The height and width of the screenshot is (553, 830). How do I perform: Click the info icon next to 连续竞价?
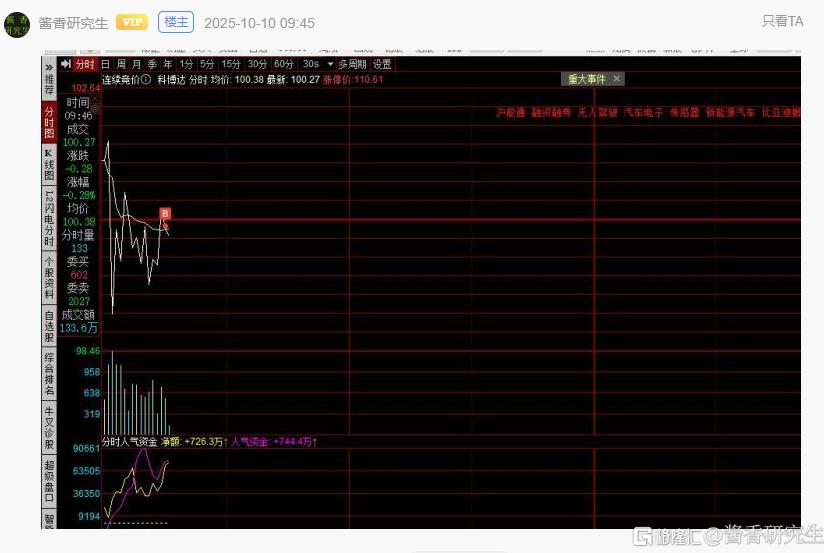(146, 79)
